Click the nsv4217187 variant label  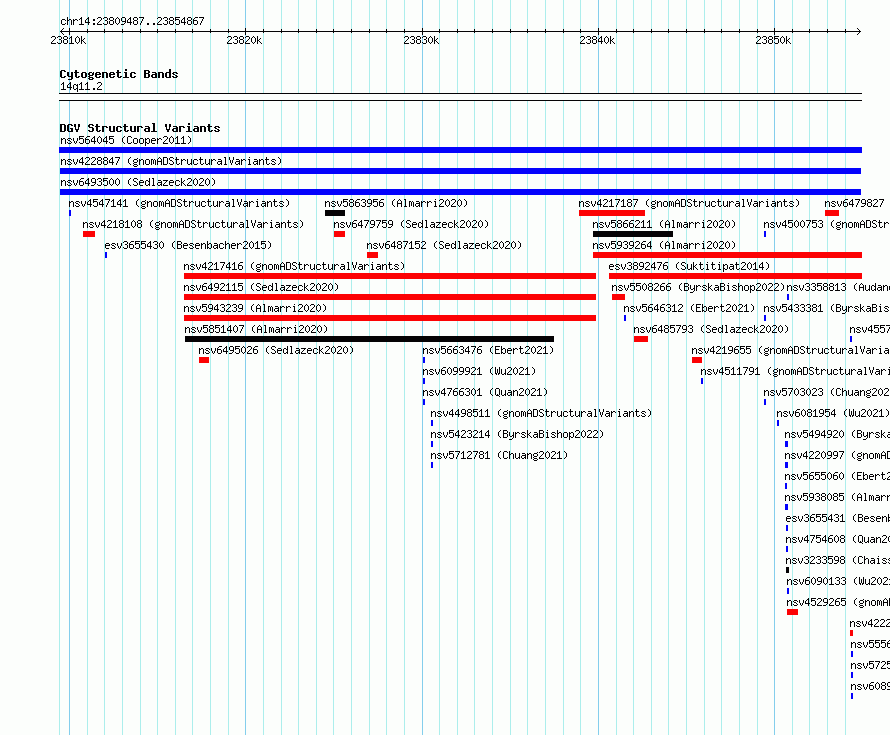(x=689, y=203)
